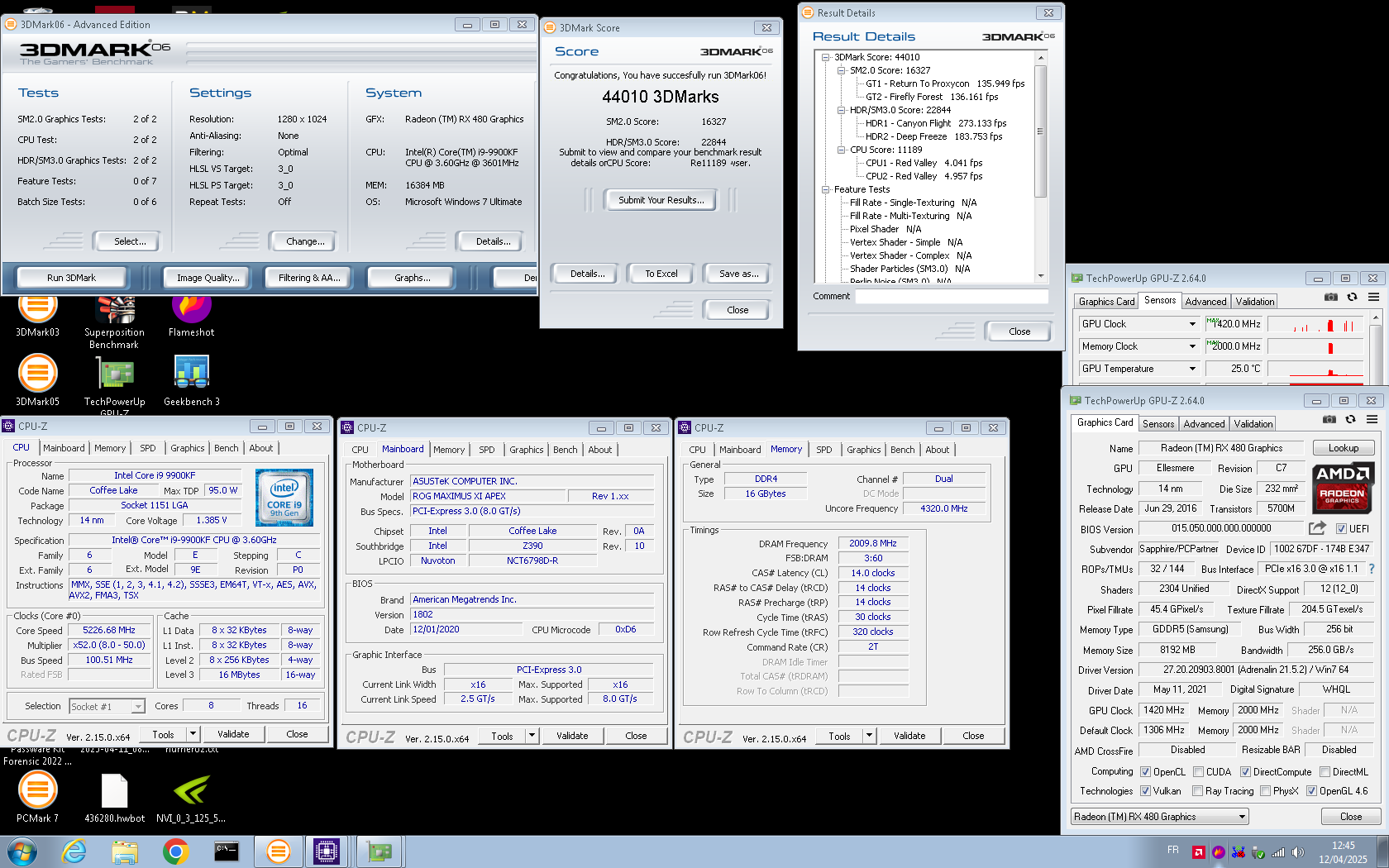Open the Geekbench 3 desktop icon
This screenshot has width=1389, height=868.
(x=191, y=380)
